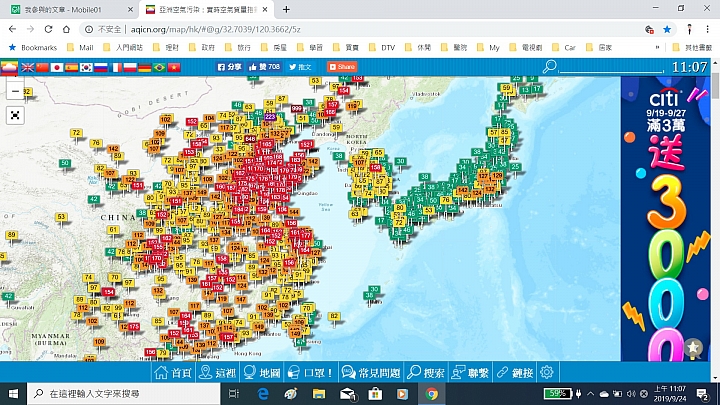
Task: Open 搜索 search in bottom navigation
Action: pos(425,372)
